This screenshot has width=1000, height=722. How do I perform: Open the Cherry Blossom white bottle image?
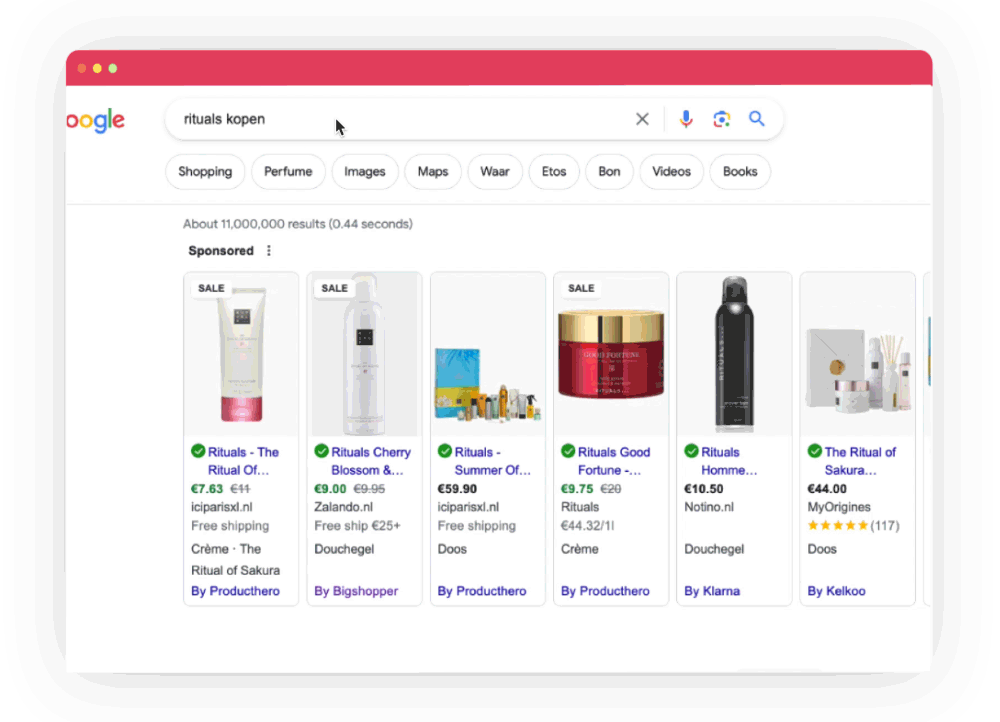coord(364,355)
